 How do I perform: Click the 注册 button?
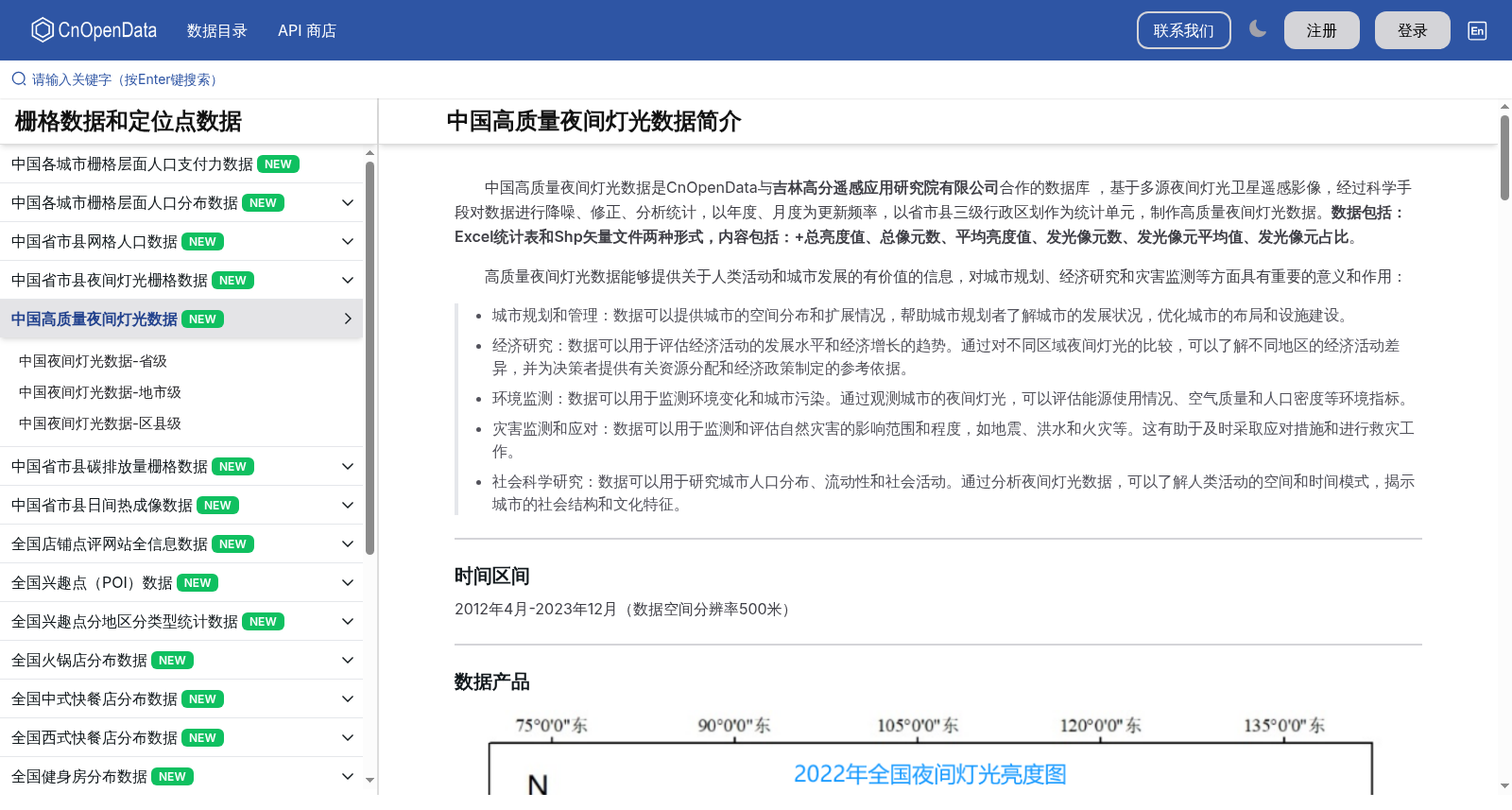pos(1322,30)
